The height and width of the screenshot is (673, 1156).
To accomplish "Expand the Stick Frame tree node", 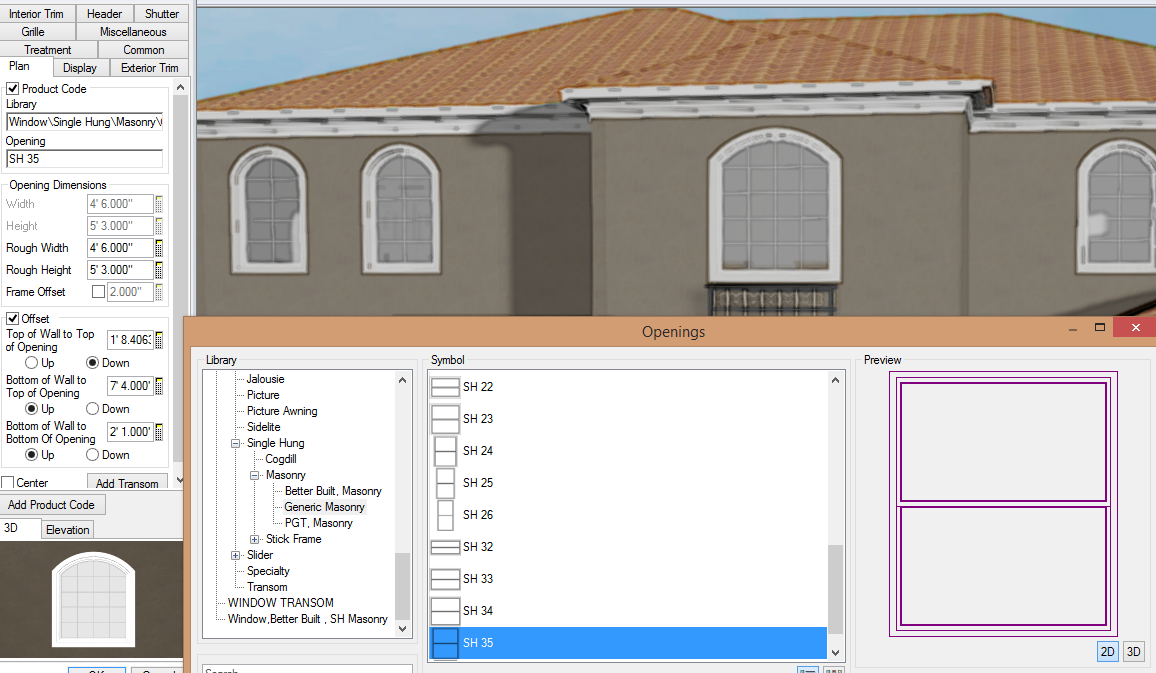I will coord(255,539).
